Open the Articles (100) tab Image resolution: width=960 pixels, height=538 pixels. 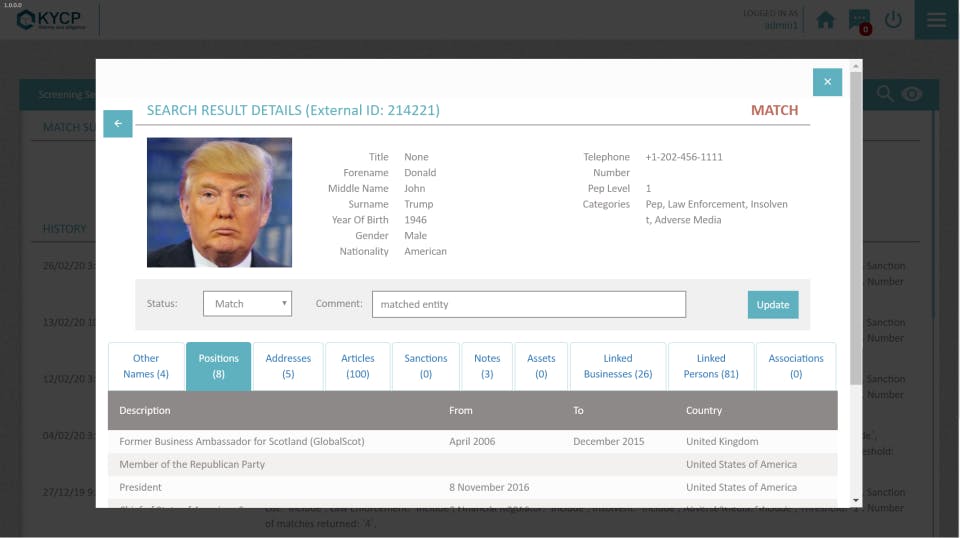click(x=358, y=366)
